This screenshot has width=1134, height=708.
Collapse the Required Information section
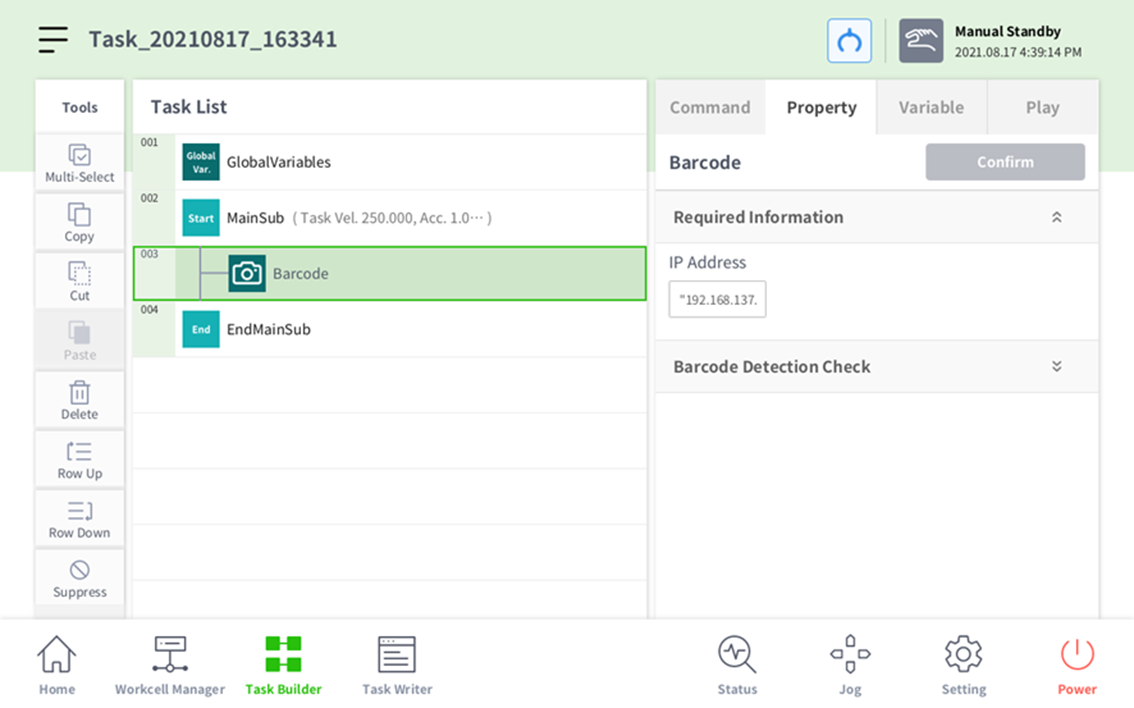1056,217
